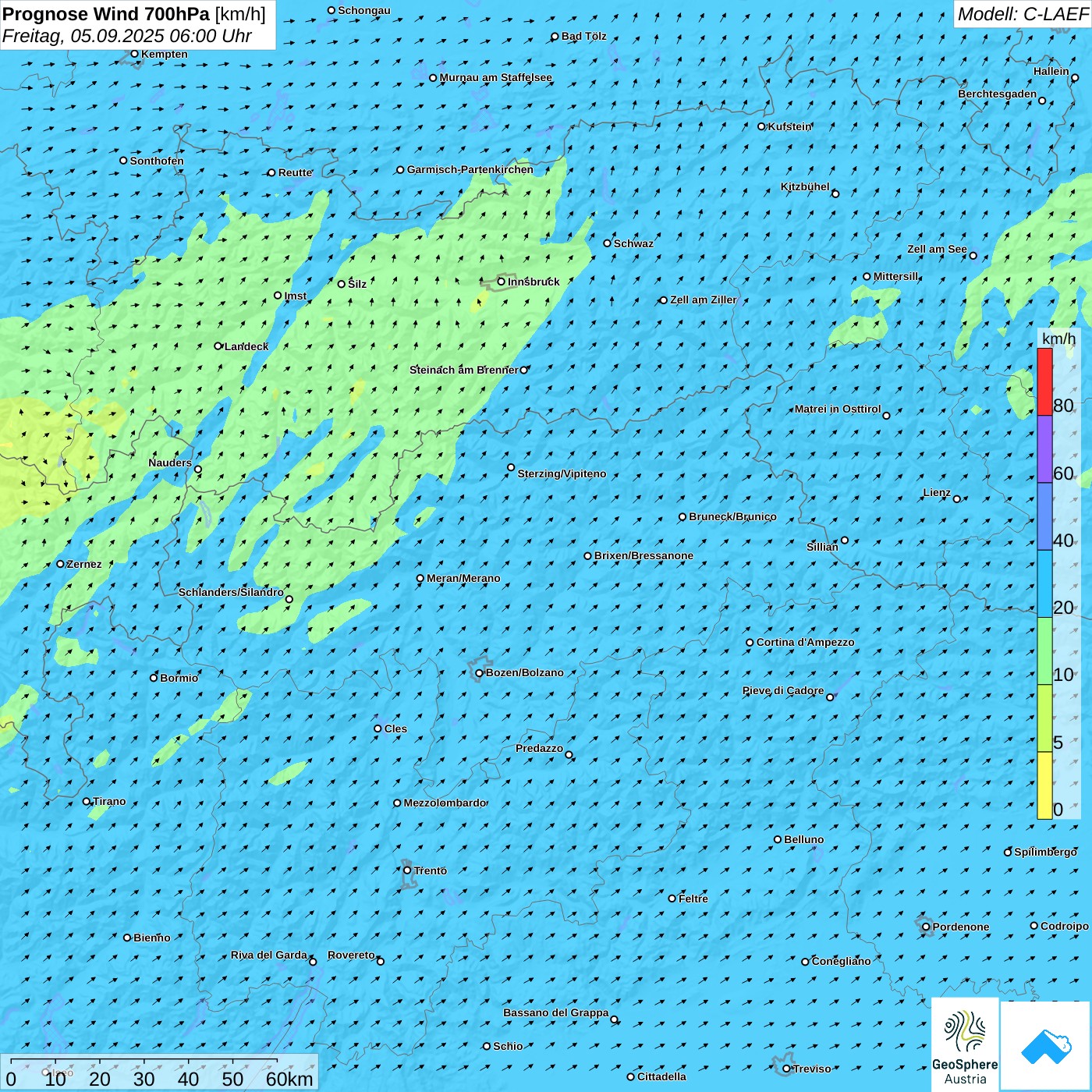
Task: Click the Bassano del Grappa label
Action: tap(555, 1012)
